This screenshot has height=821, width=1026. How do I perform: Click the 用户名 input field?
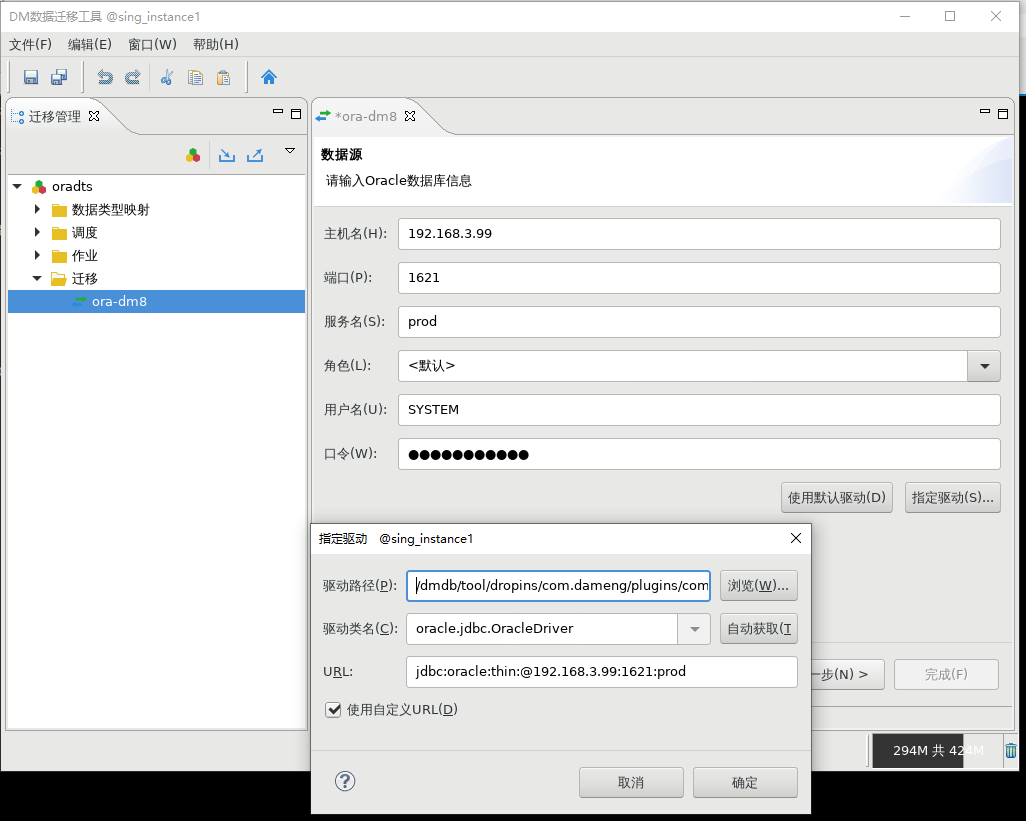pos(699,410)
